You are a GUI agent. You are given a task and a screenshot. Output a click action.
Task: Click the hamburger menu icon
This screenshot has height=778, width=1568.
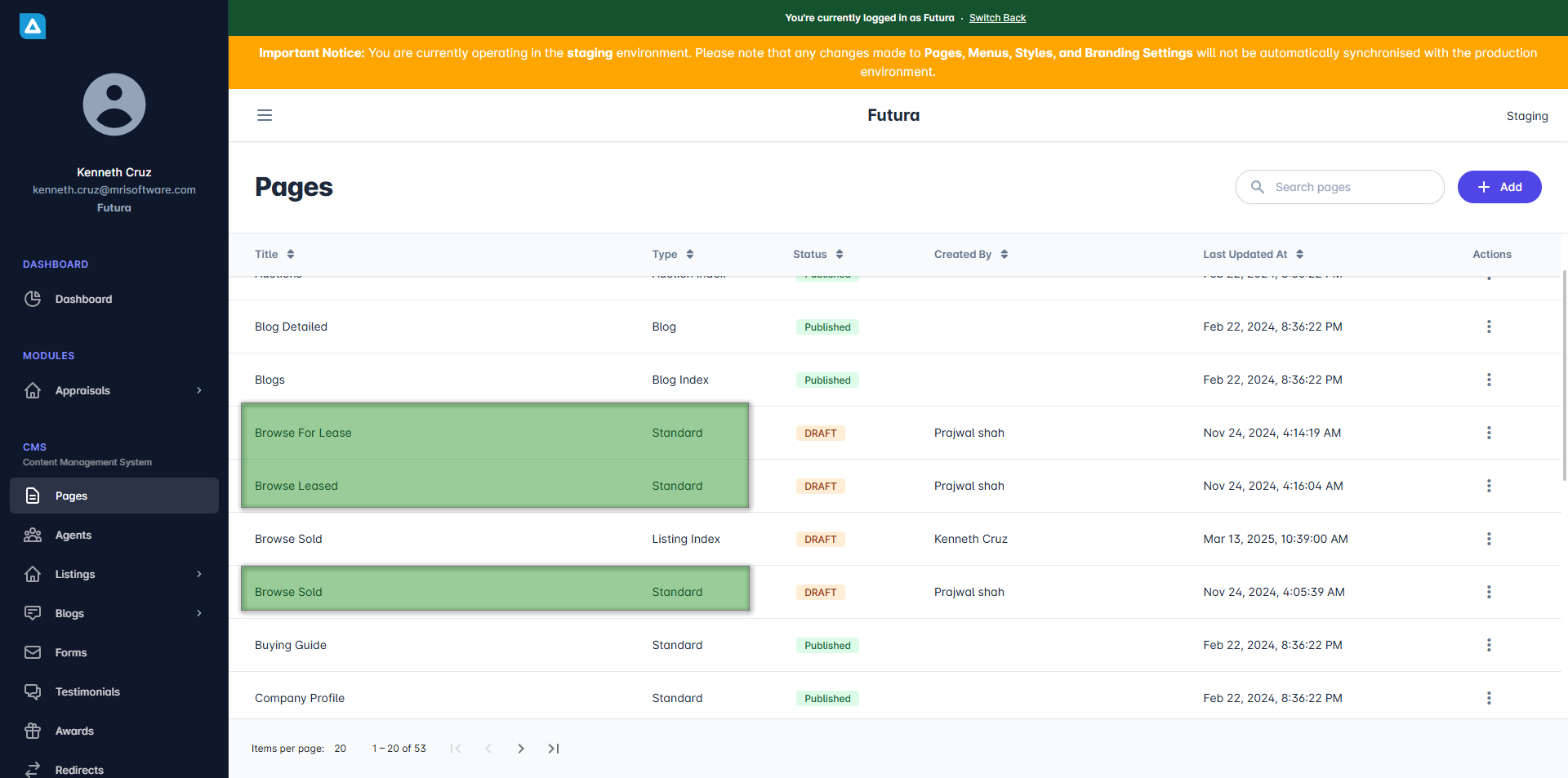pos(265,115)
